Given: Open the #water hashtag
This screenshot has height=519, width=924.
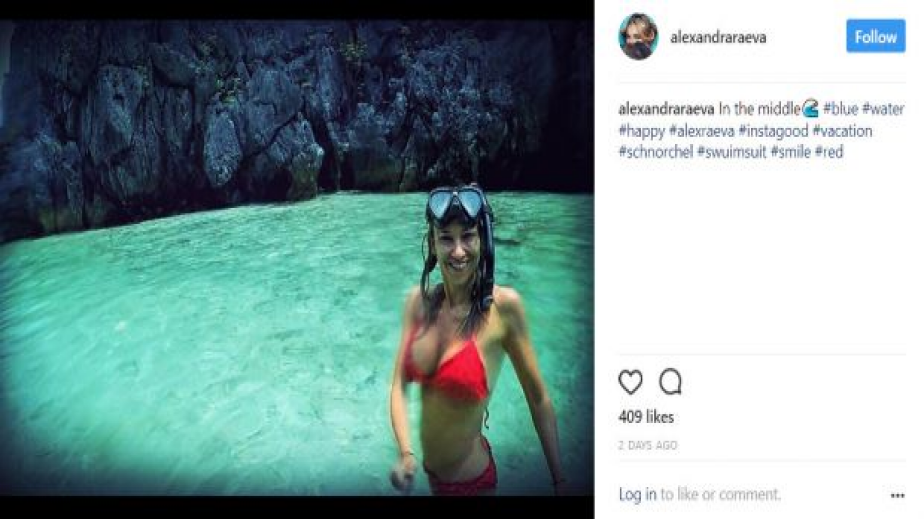Looking at the screenshot, I should click(883, 109).
